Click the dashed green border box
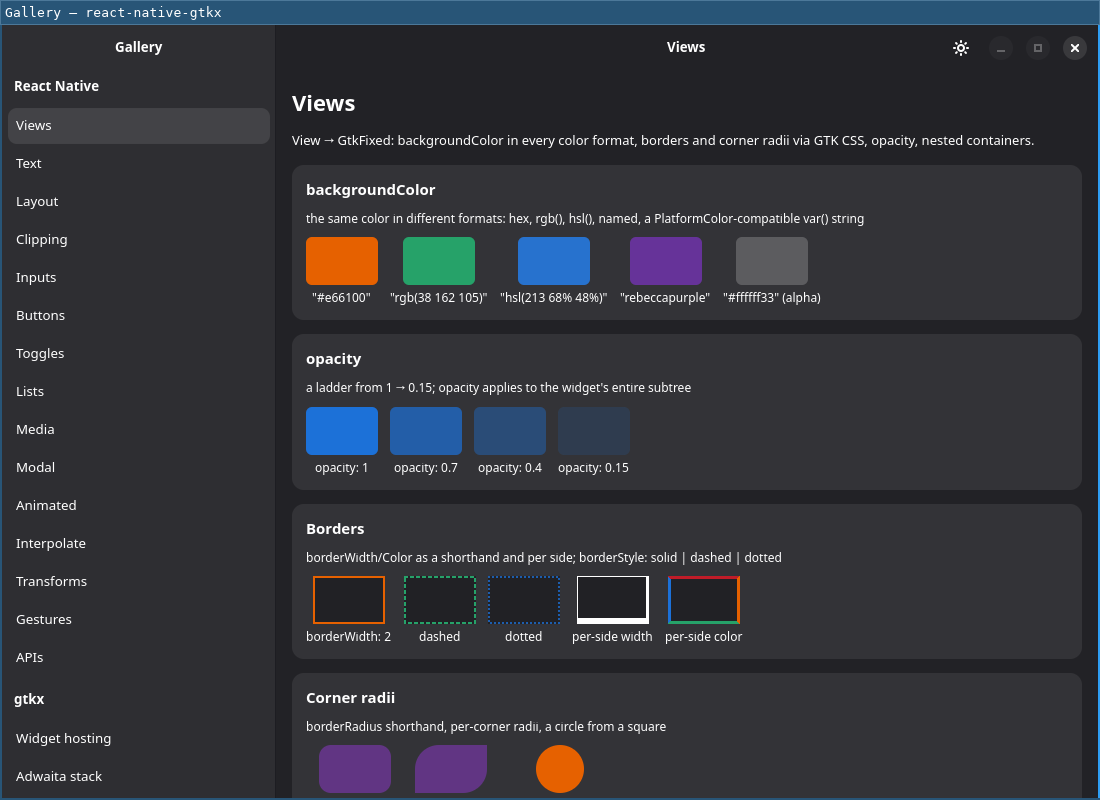 pos(440,600)
